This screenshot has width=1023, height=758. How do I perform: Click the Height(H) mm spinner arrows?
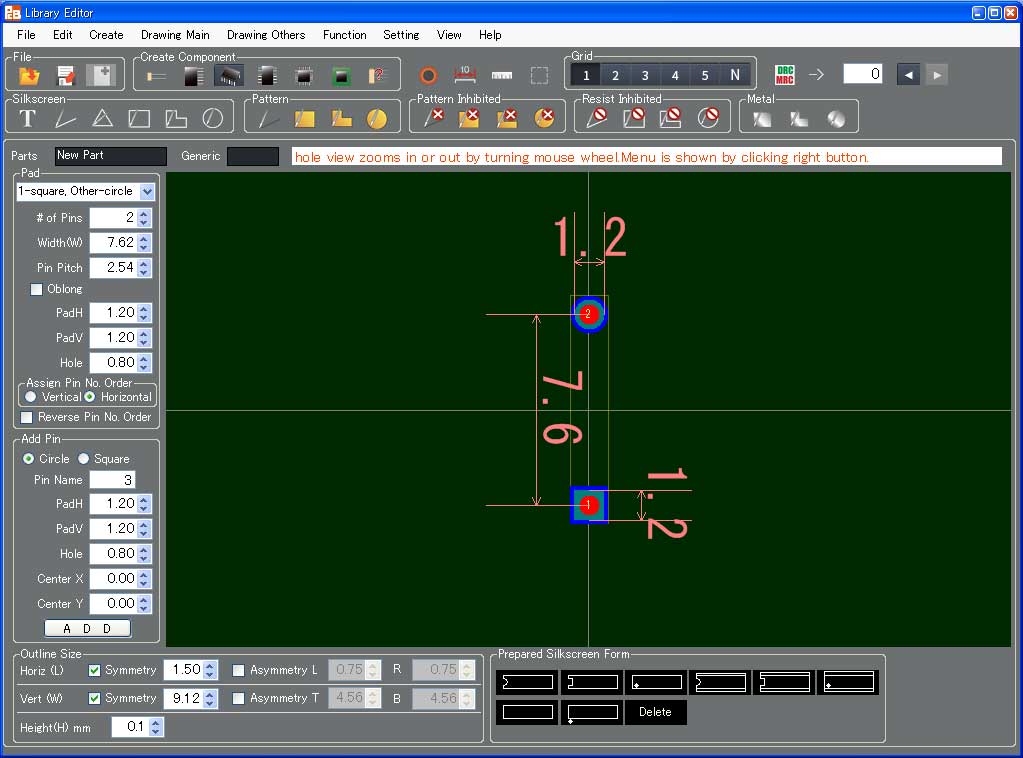[x=155, y=727]
